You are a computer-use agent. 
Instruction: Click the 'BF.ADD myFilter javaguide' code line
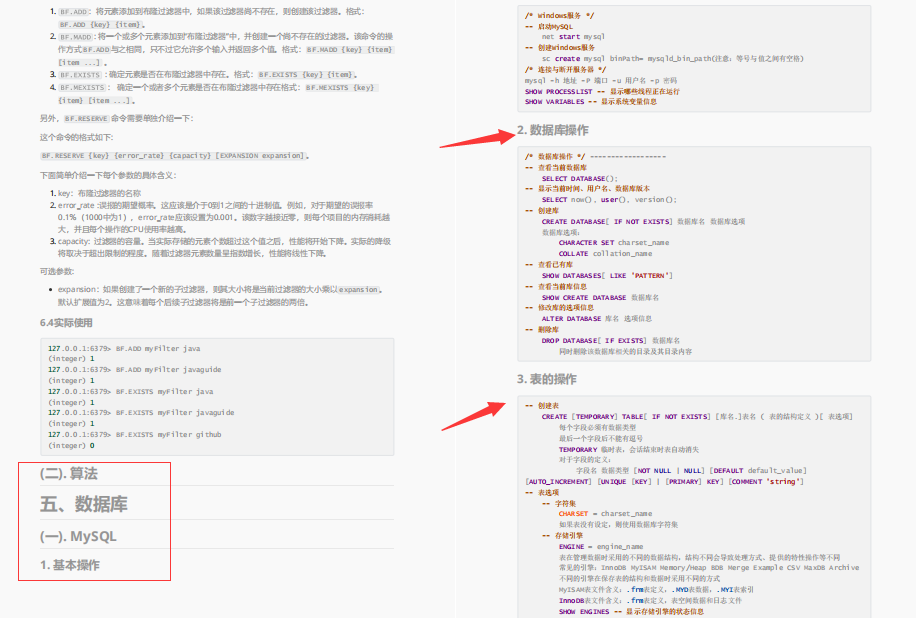click(134, 370)
